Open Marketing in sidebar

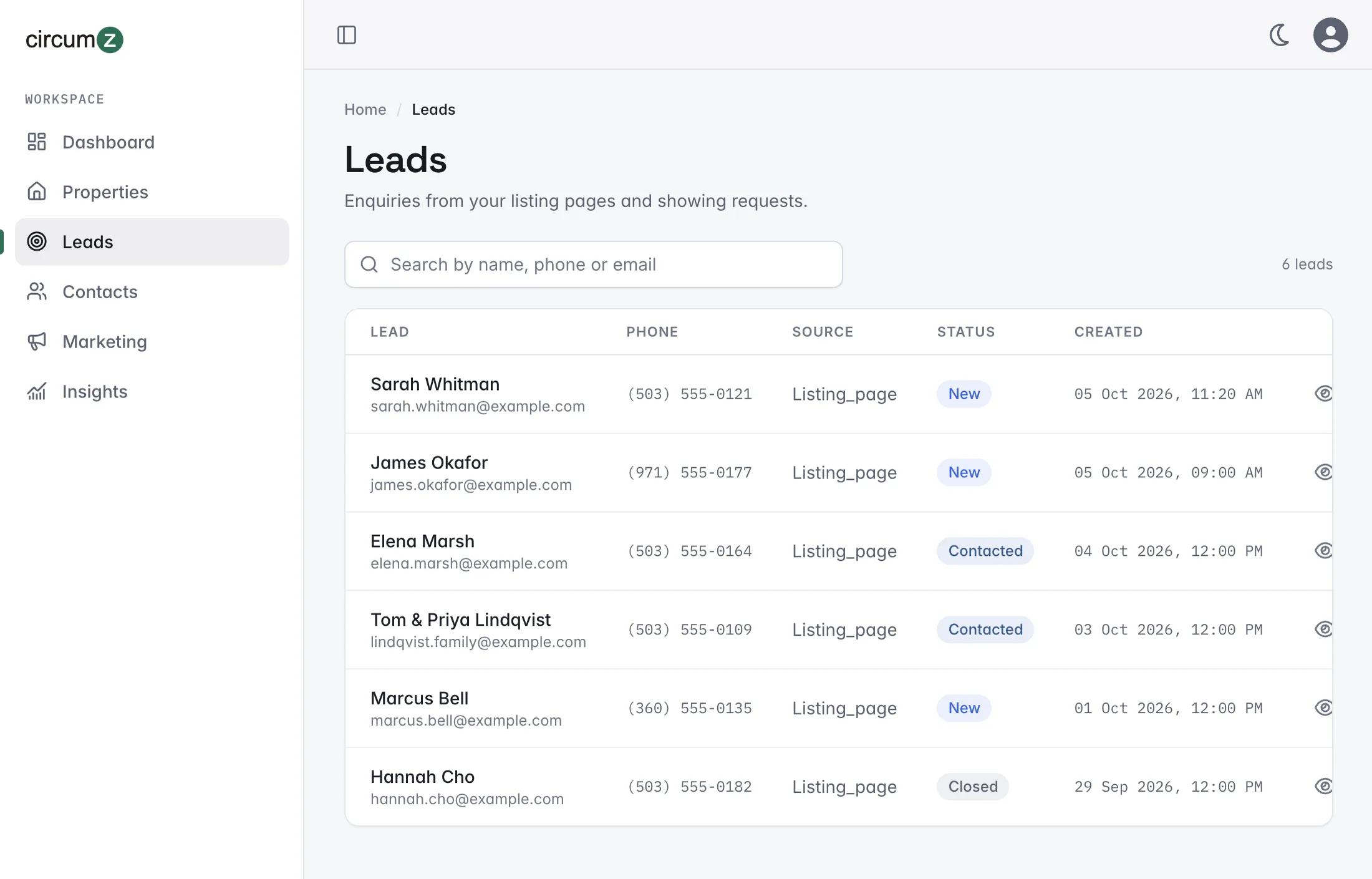152,342
